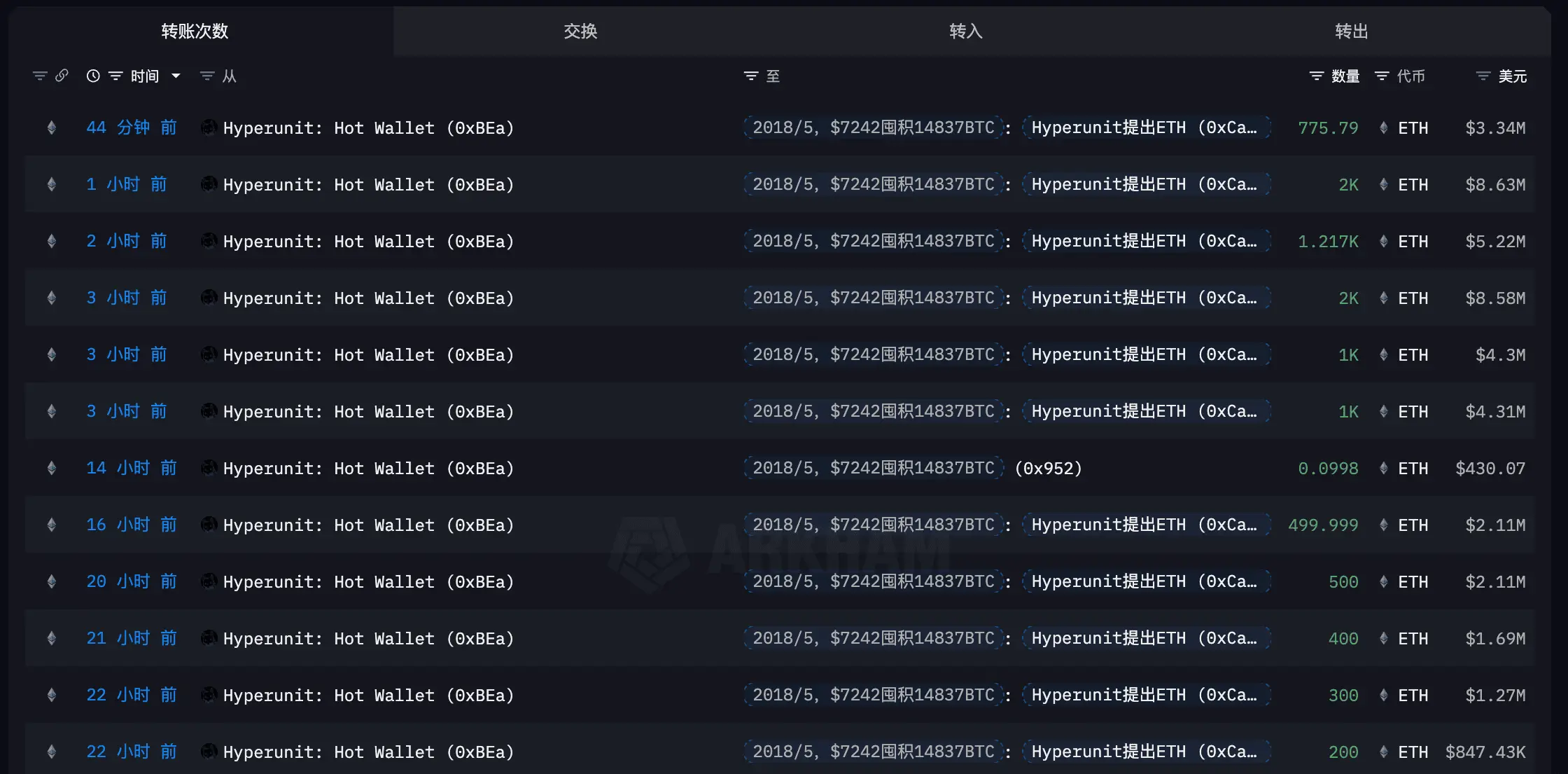
Task: Open Hyperunit提出ETH address in $8.63M row
Action: tap(1146, 184)
